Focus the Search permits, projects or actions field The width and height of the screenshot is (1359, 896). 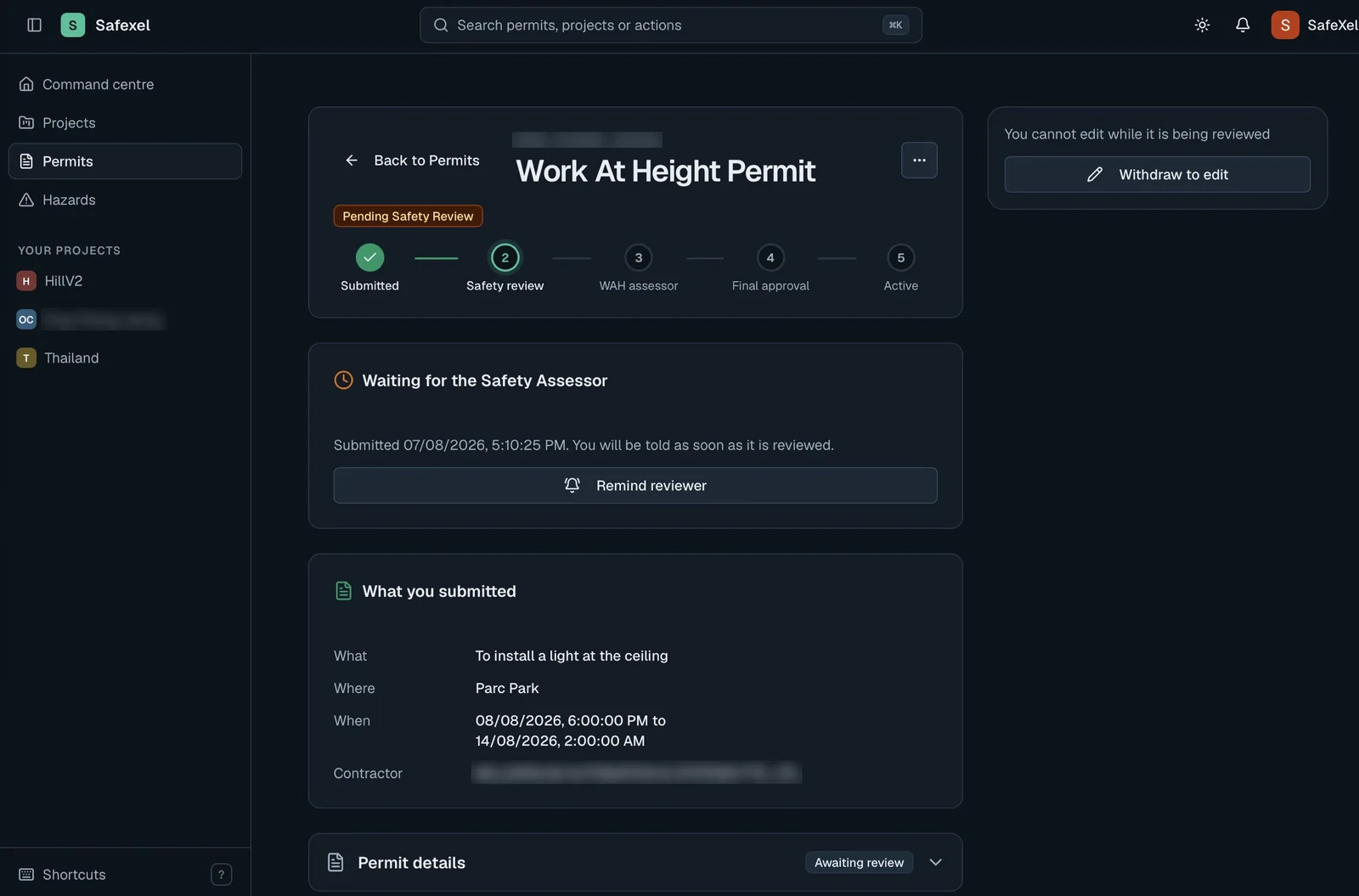click(670, 25)
